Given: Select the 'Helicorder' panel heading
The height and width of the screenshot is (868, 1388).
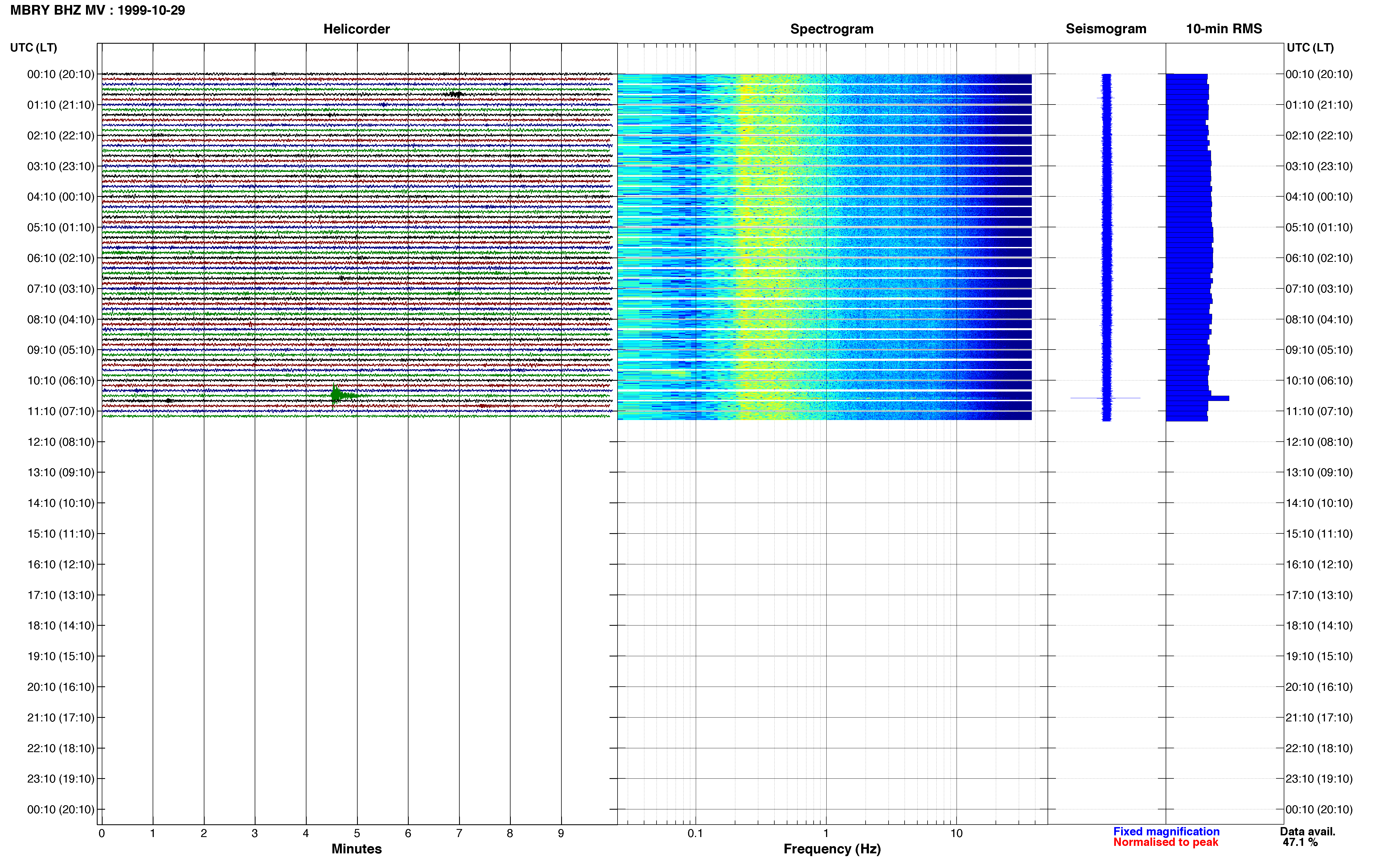Looking at the screenshot, I should (356, 29).
